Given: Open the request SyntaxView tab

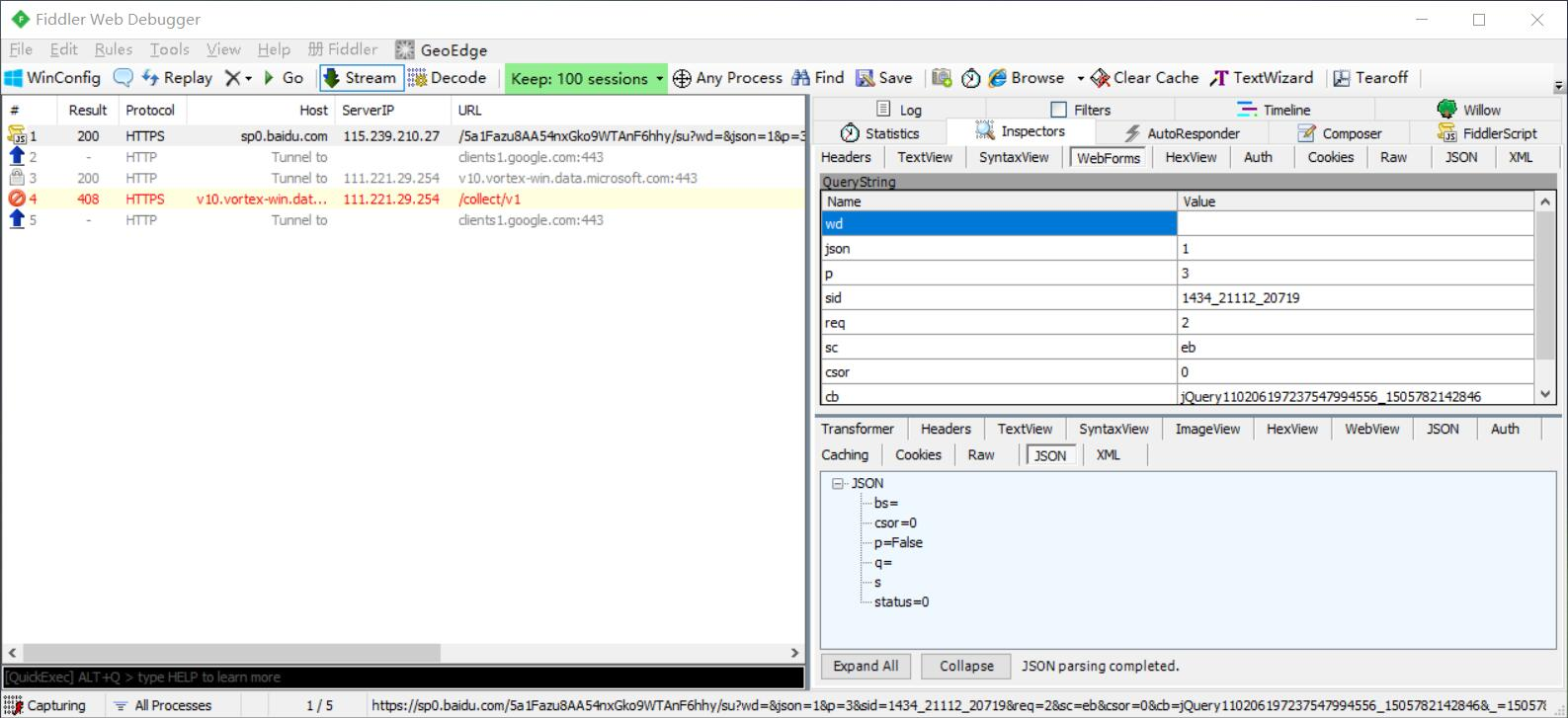Looking at the screenshot, I should pos(1014,157).
